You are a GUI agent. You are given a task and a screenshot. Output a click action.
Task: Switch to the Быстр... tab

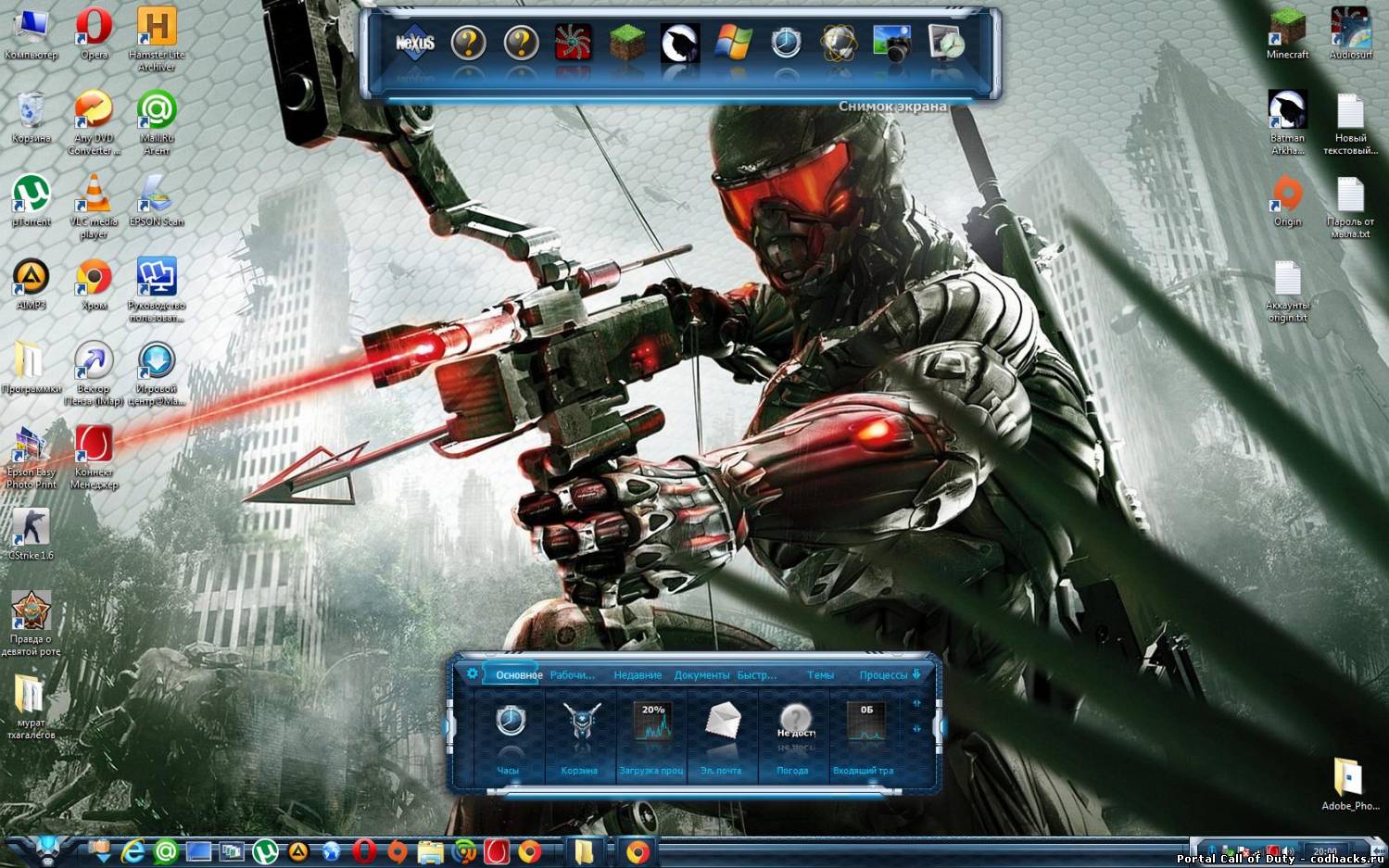(x=757, y=675)
